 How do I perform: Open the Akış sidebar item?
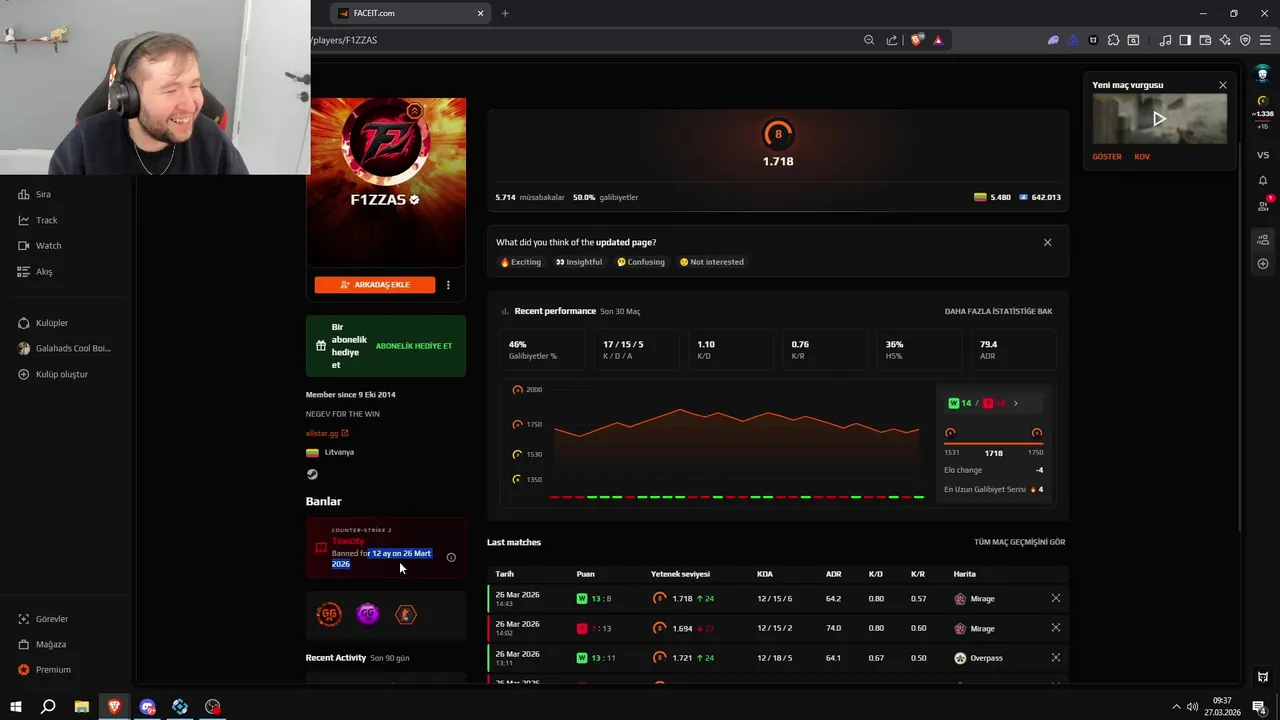(36, 271)
